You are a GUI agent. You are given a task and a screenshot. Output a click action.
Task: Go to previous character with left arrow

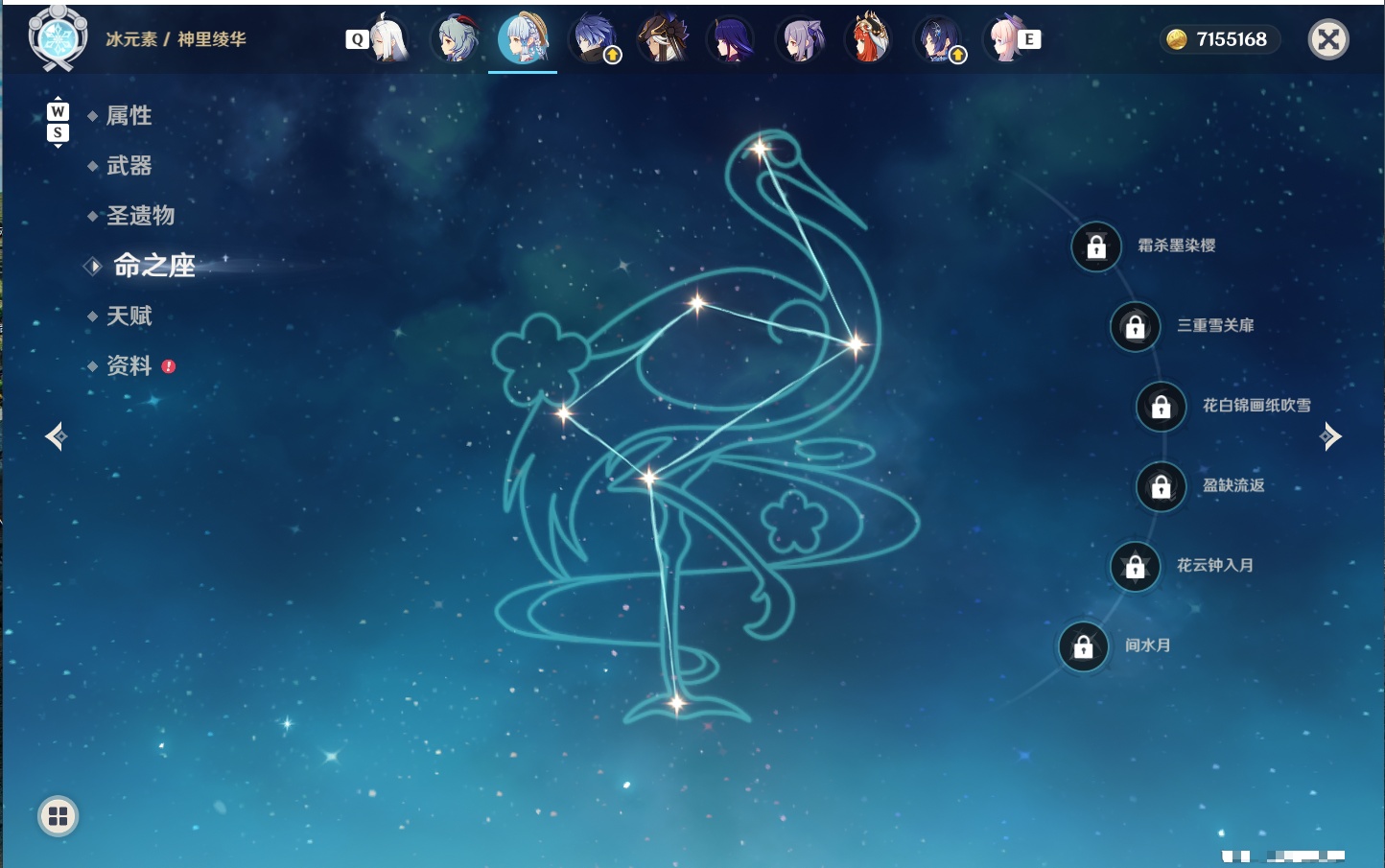click(x=57, y=436)
